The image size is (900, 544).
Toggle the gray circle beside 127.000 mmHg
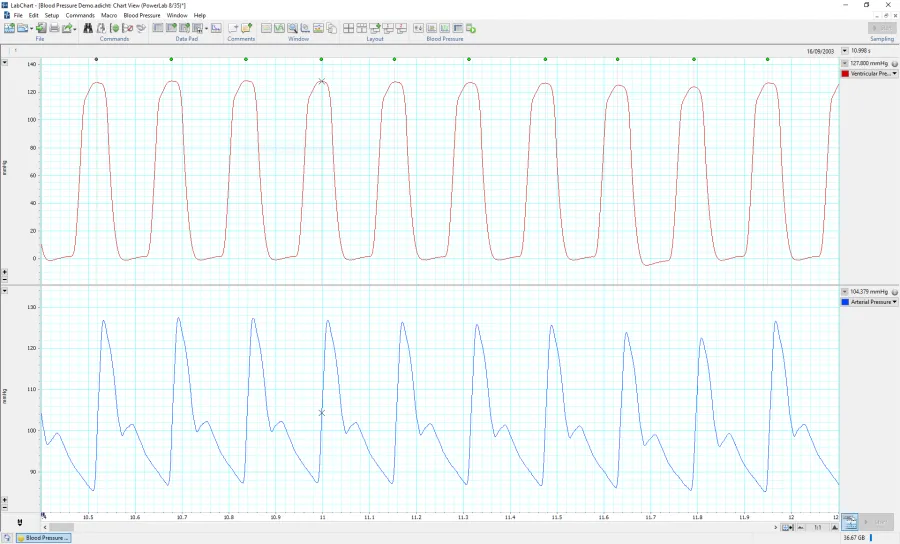[x=895, y=63]
